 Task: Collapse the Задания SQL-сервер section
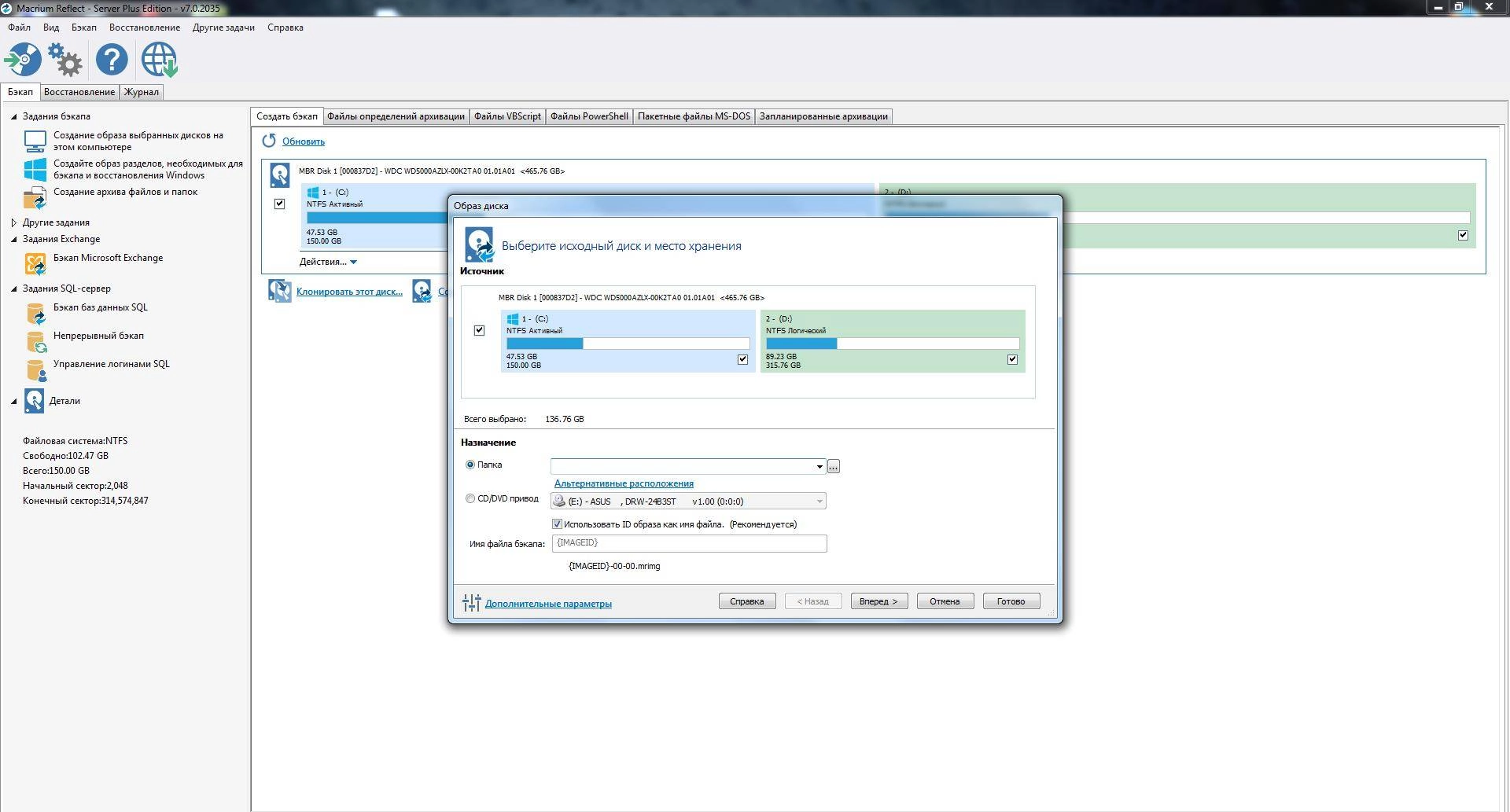[13, 288]
